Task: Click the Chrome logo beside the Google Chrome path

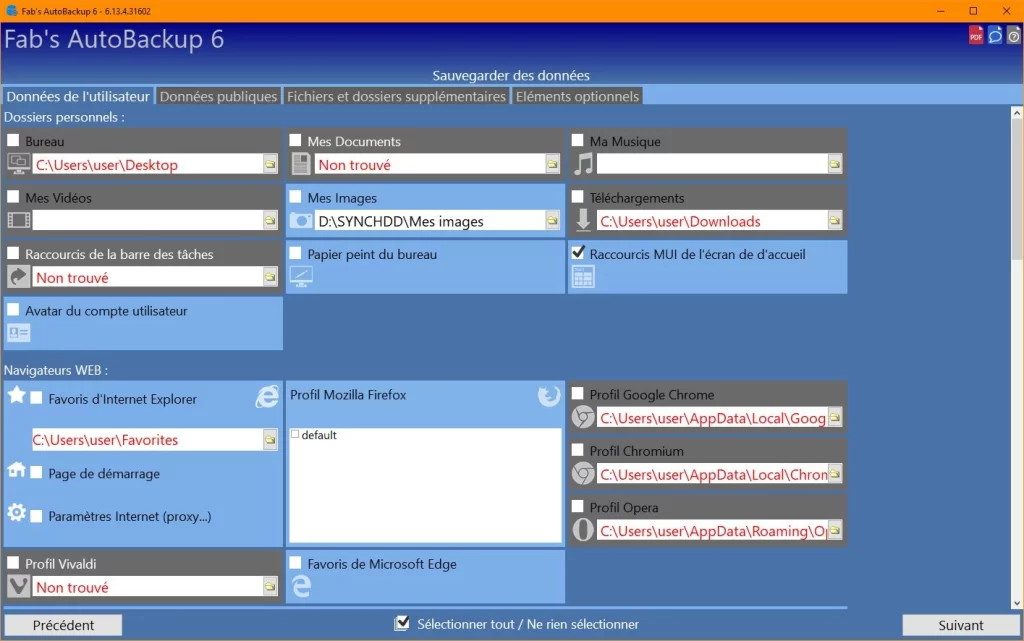Action: pos(583,417)
